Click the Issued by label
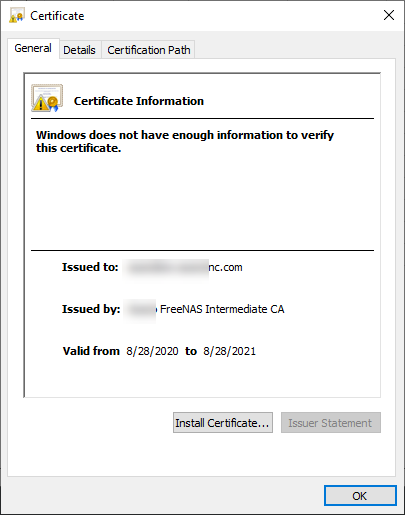405x515 pixels. click(91, 309)
